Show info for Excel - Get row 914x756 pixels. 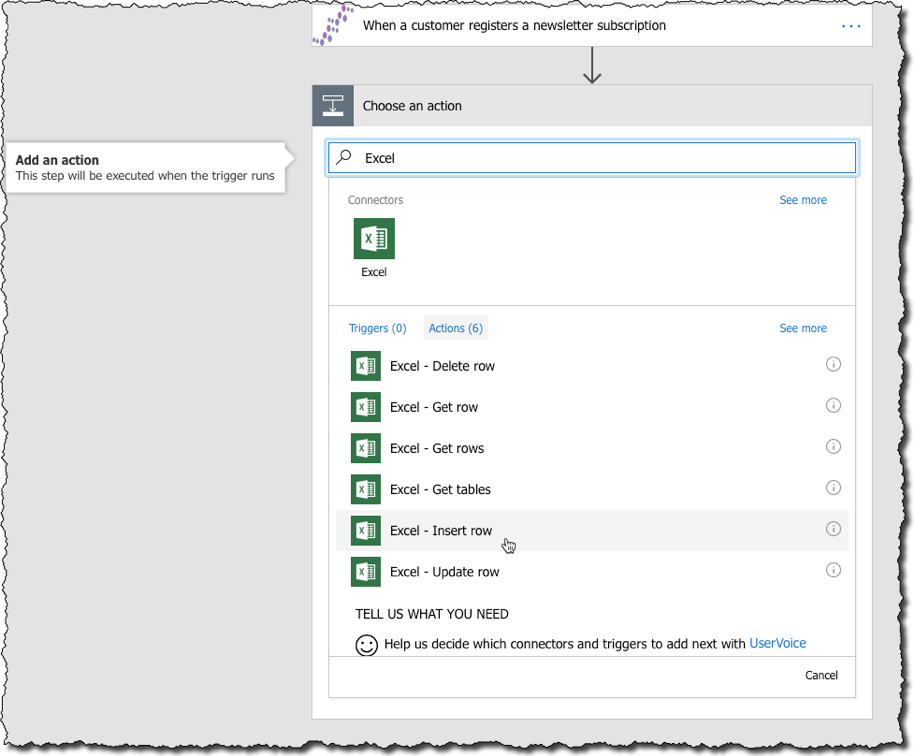pyautogui.click(x=834, y=405)
